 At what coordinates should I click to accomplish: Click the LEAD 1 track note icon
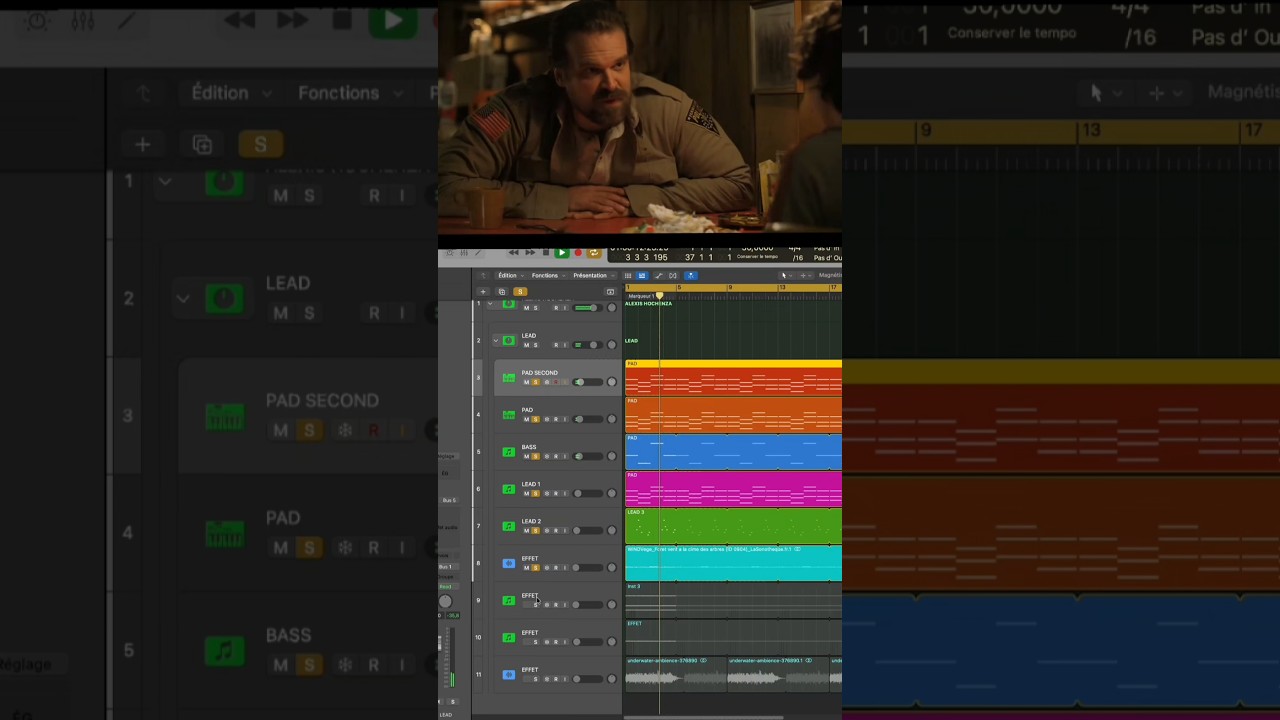click(x=508, y=489)
